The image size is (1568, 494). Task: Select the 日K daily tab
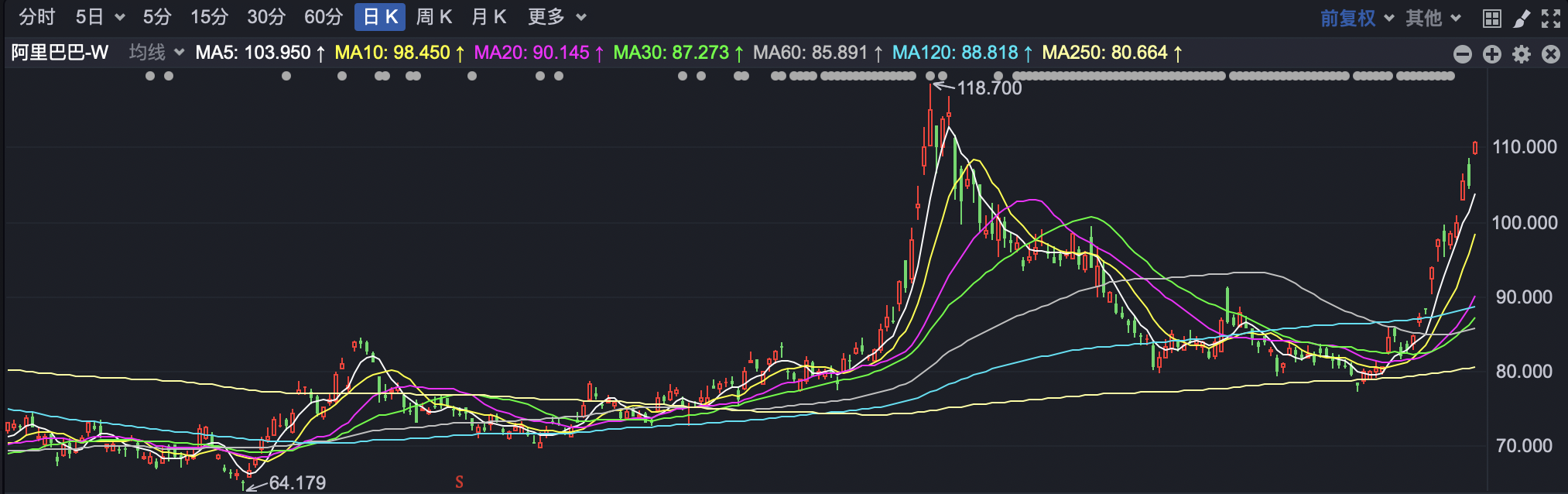(x=380, y=17)
